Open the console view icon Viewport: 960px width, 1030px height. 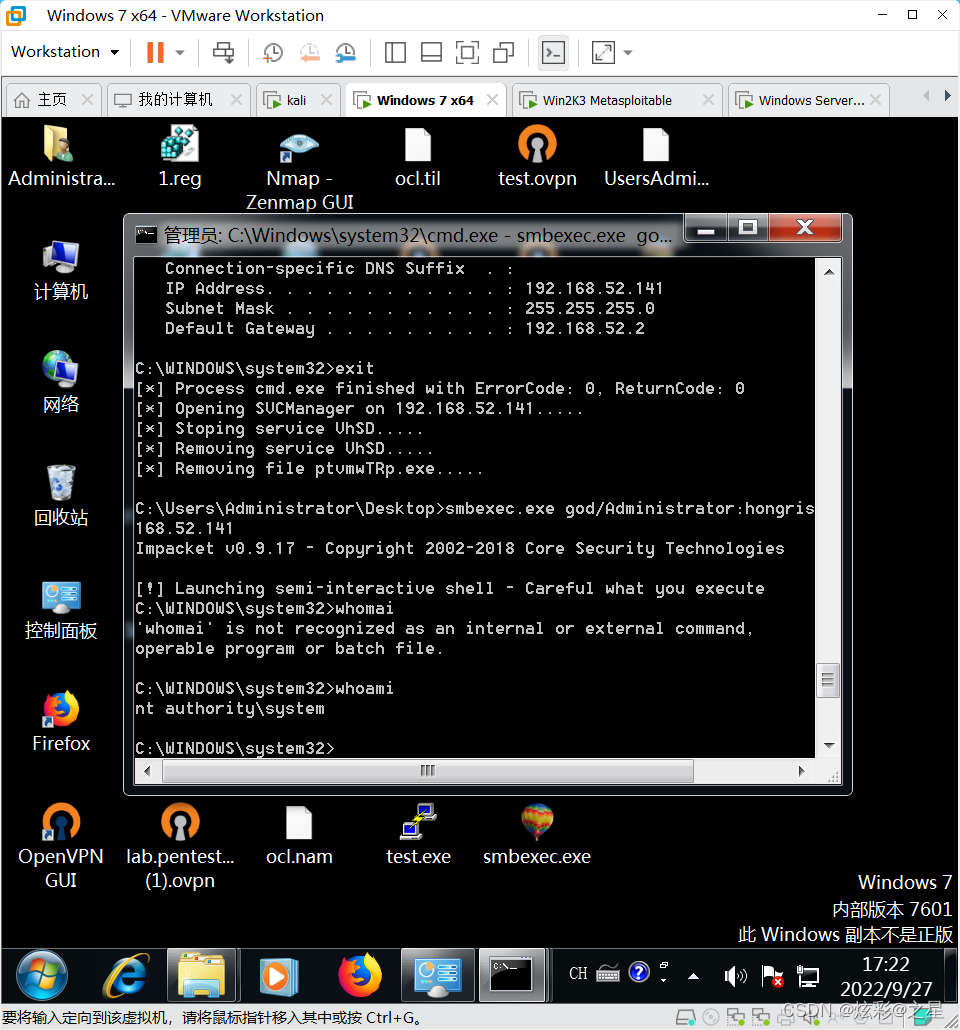pyautogui.click(x=553, y=53)
